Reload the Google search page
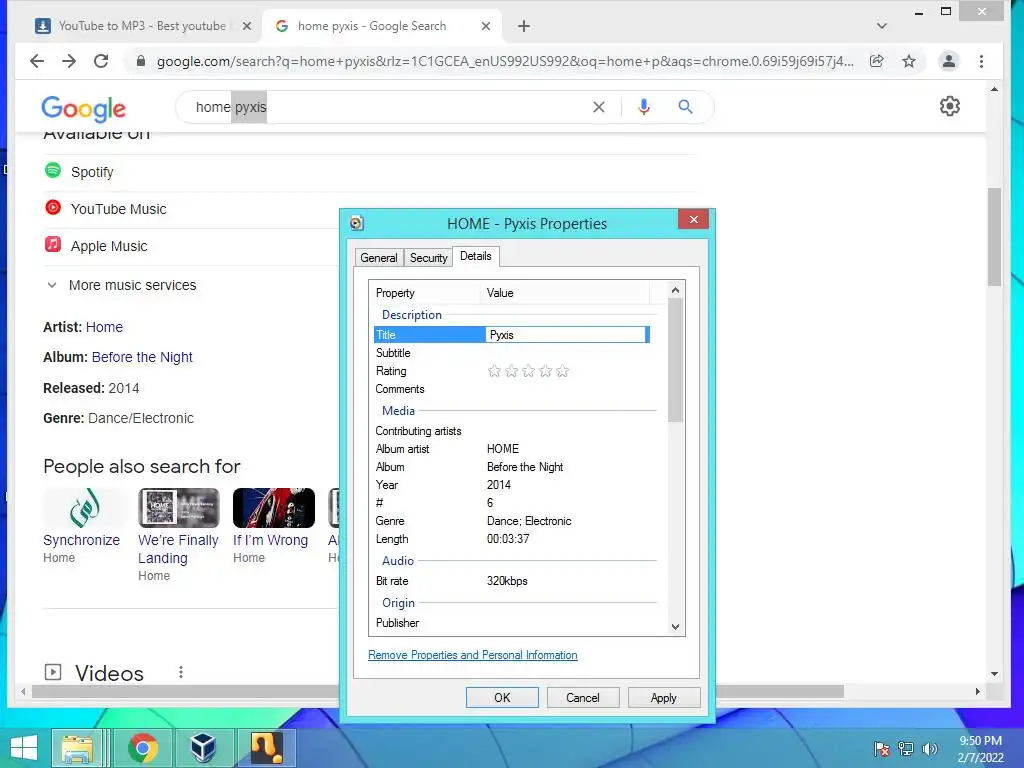Screen dimensions: 1024x768 click(x=101, y=61)
